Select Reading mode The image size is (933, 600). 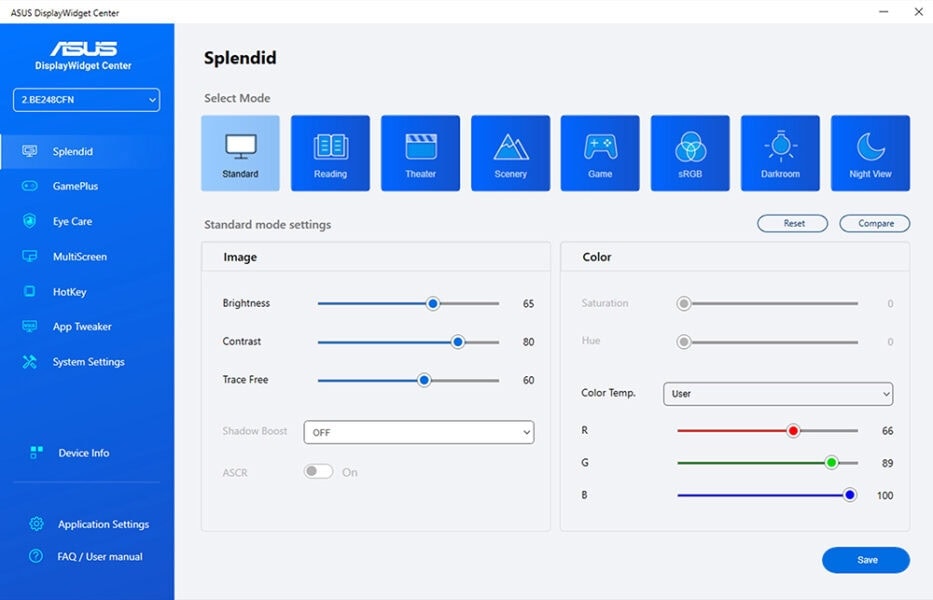pos(330,152)
